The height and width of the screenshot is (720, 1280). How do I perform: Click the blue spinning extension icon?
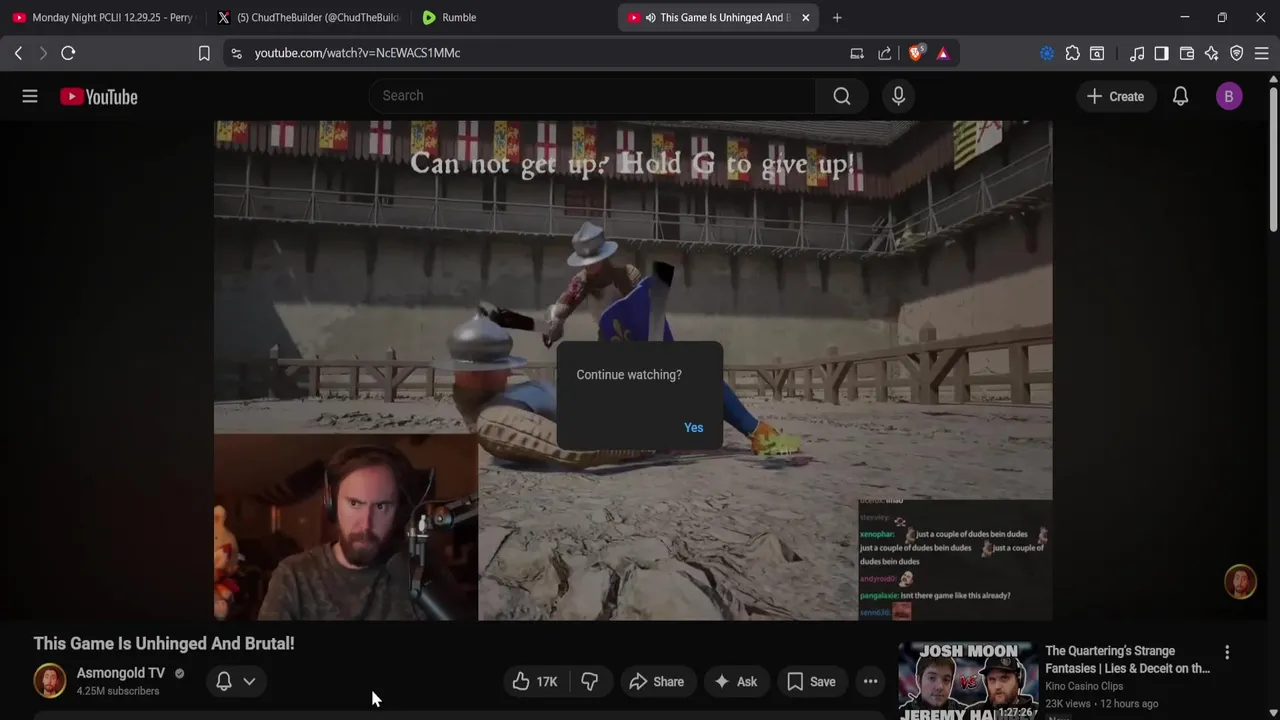[1047, 53]
